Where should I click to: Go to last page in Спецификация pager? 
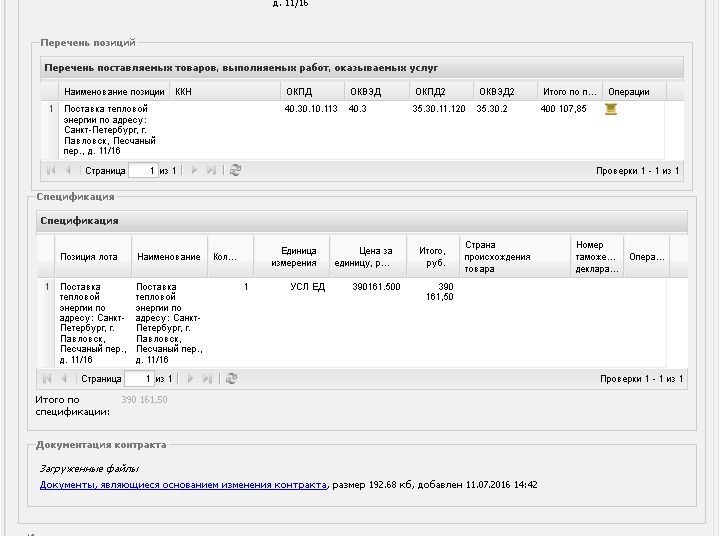click(207, 379)
